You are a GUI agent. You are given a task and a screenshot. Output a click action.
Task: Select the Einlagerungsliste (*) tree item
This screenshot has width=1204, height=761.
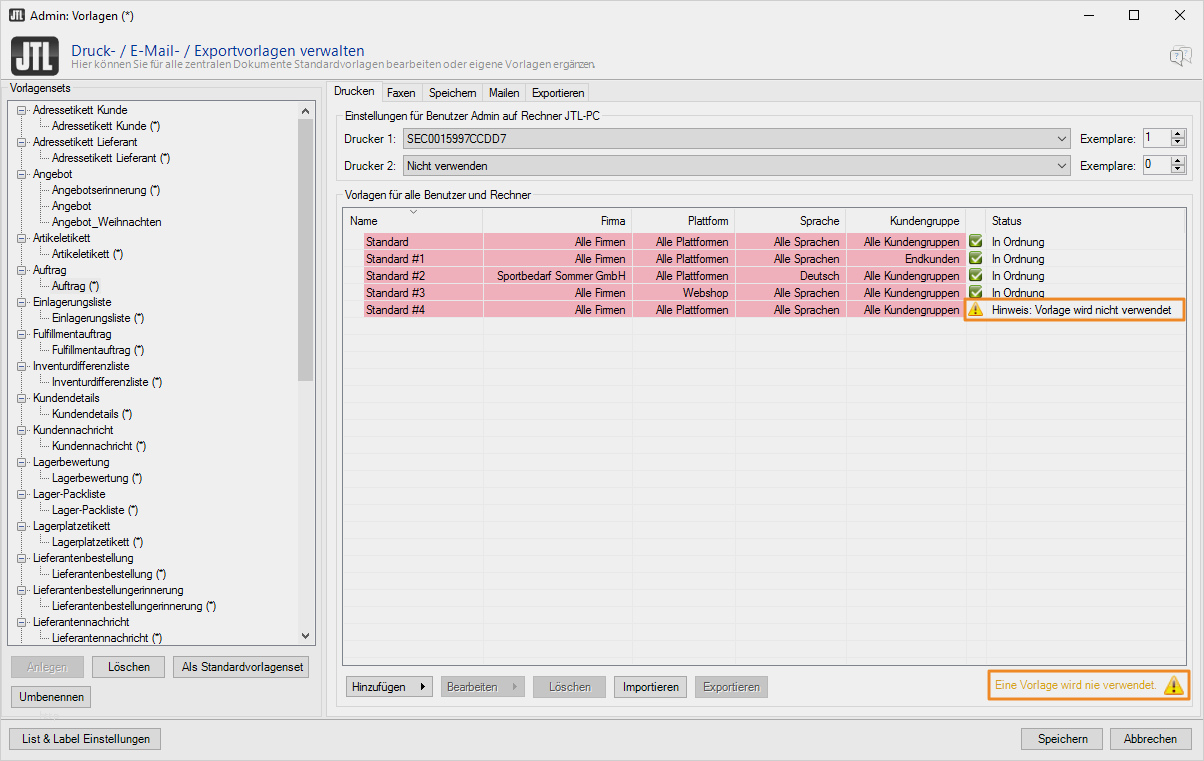[x=98, y=318]
